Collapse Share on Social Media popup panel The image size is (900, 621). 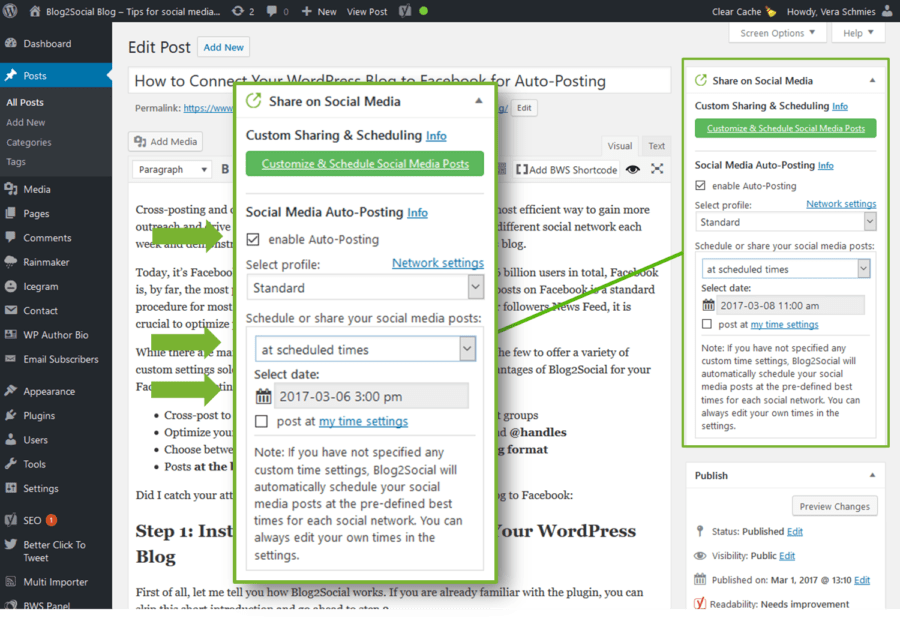479,101
